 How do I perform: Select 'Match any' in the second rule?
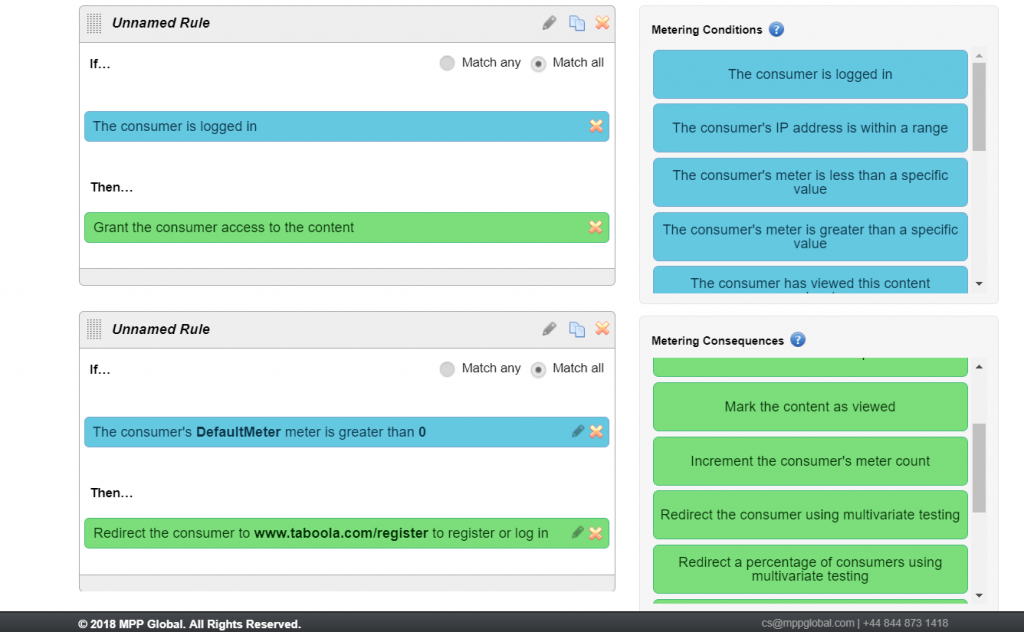[x=447, y=369]
